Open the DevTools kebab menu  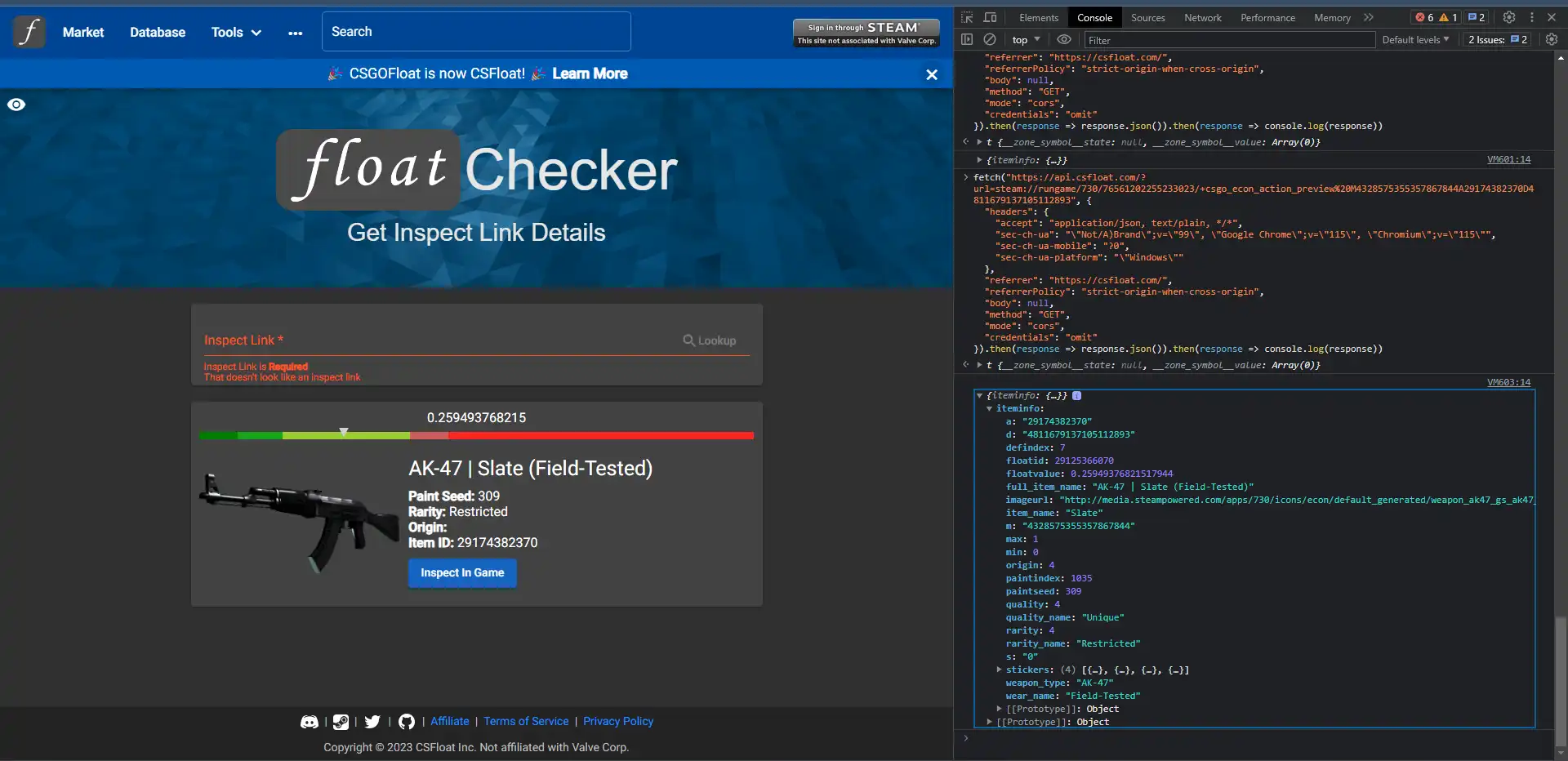(x=1531, y=17)
